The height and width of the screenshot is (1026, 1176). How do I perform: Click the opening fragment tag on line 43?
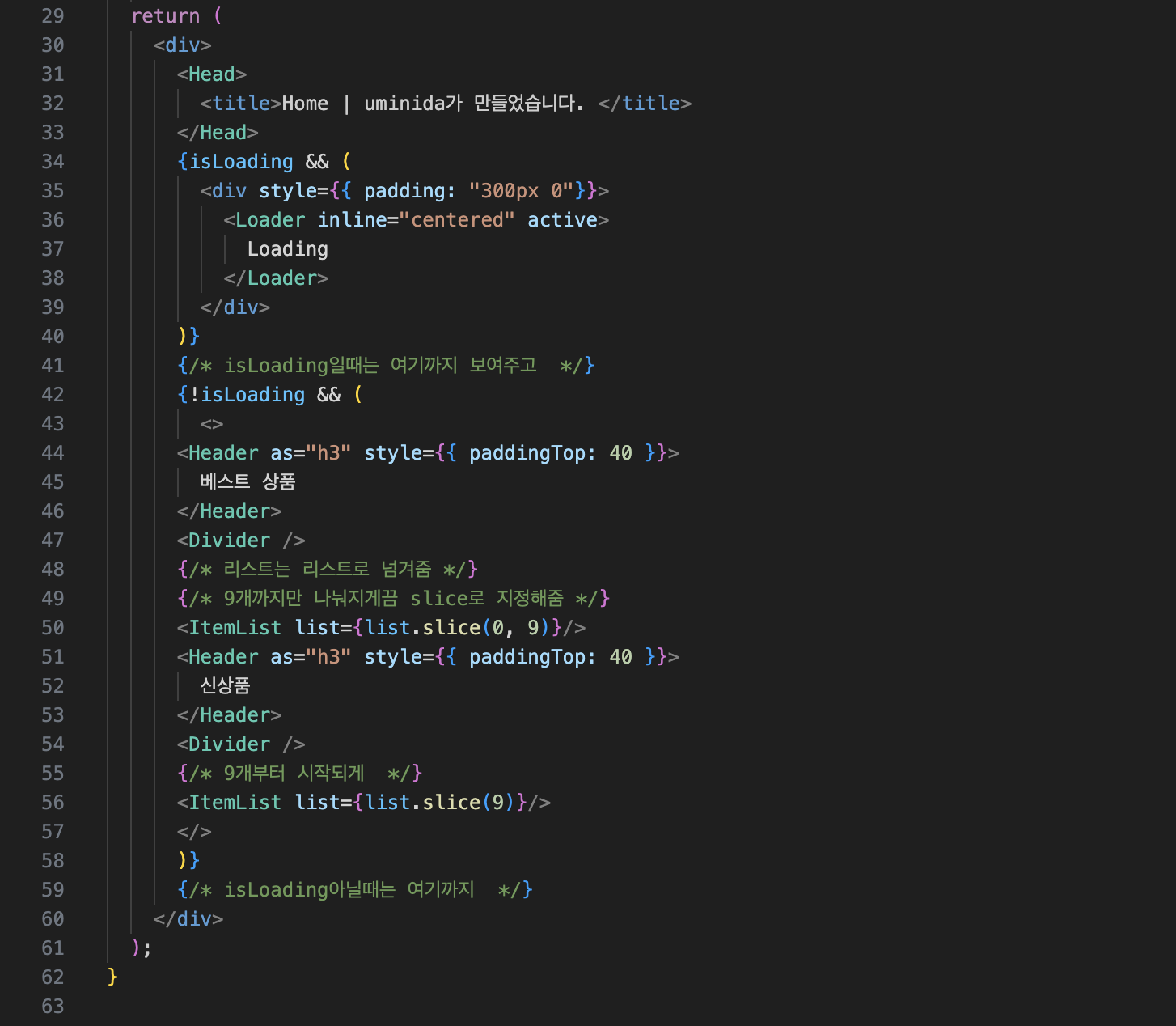[x=212, y=424]
